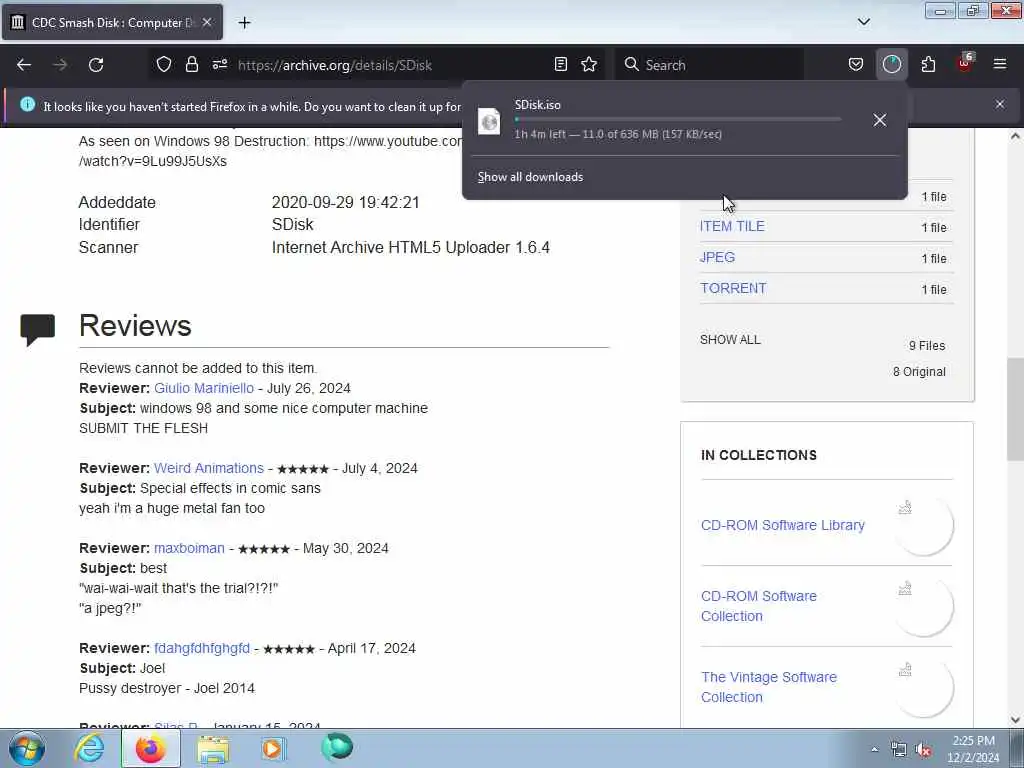Open the green round taskbar app
1024x768 pixels.
337,748
